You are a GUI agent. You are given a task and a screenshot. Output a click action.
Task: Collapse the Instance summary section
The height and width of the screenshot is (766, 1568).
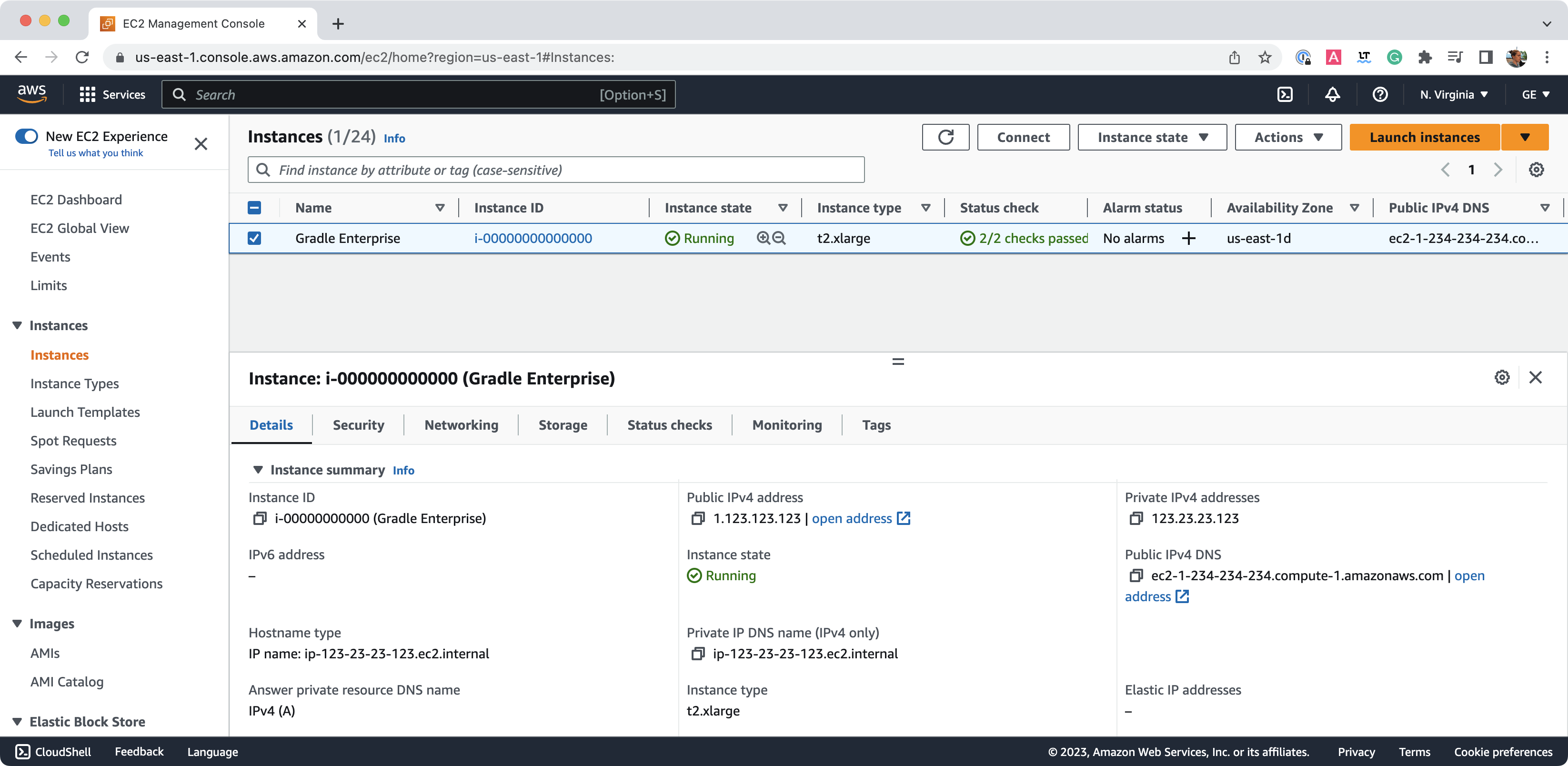pyautogui.click(x=258, y=470)
